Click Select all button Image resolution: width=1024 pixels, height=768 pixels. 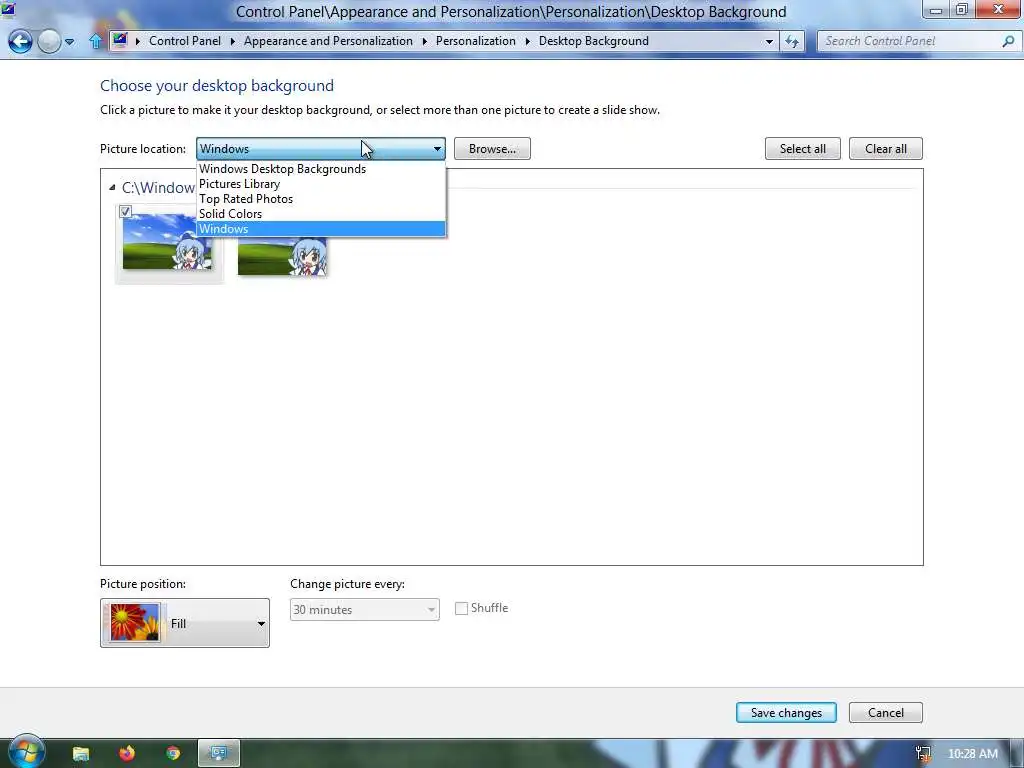coord(803,149)
